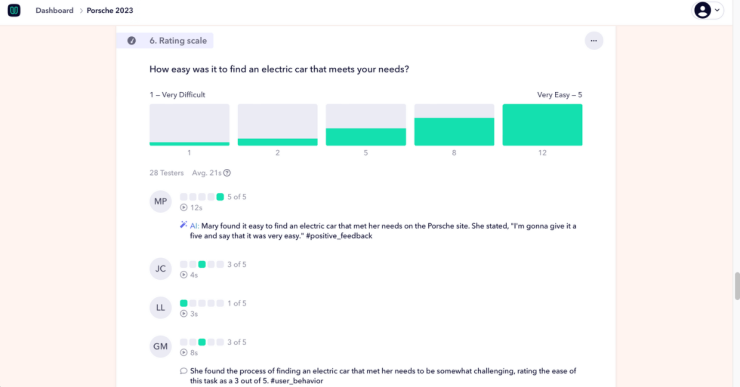
Task: Click the page's vertical scrollbar thumb
Action: tap(737, 286)
